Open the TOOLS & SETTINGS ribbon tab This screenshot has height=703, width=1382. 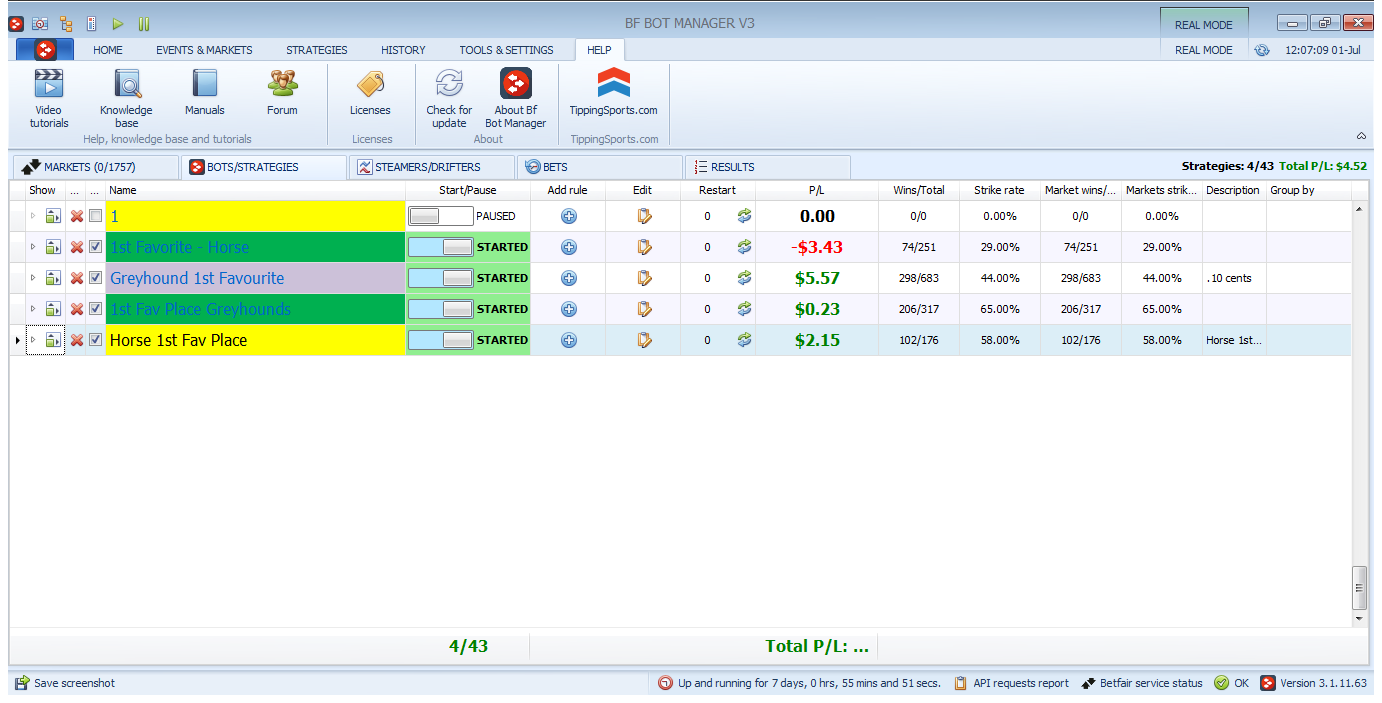coord(506,50)
